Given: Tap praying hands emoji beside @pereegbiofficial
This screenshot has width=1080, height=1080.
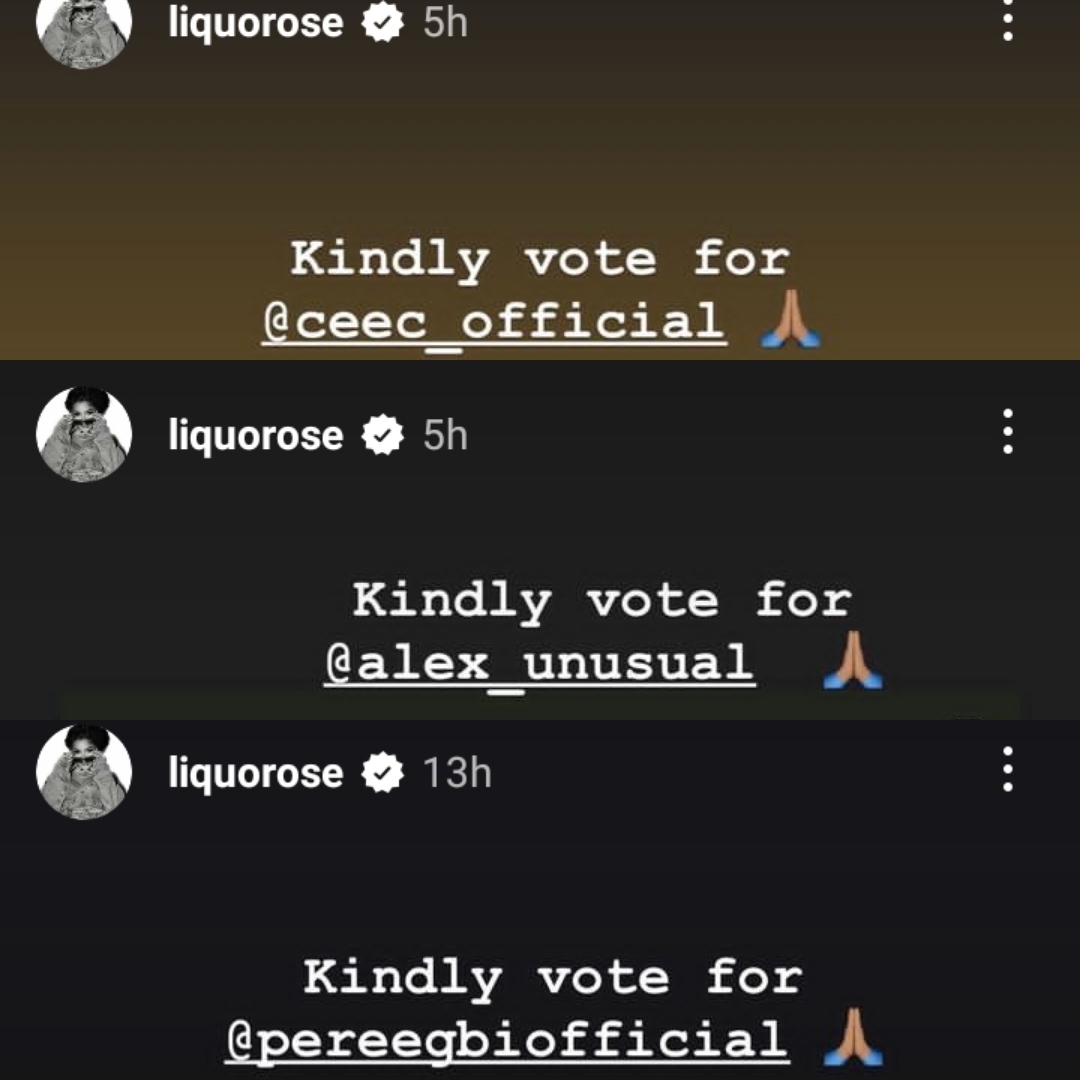Looking at the screenshot, I should click(x=853, y=1038).
